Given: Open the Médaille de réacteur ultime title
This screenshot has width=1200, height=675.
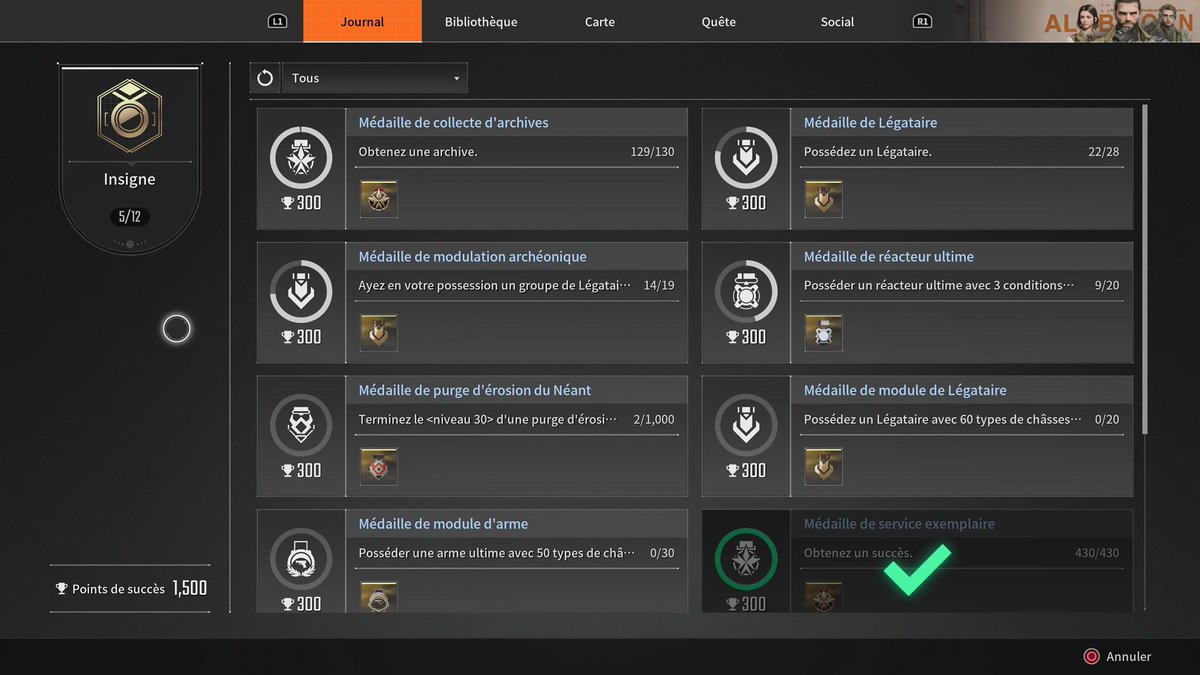Looking at the screenshot, I should (x=889, y=256).
